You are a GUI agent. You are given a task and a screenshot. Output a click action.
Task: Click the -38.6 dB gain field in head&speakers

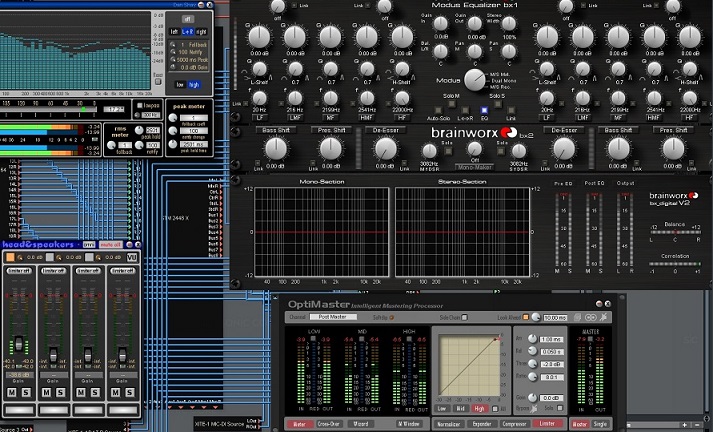pyautogui.click(x=19, y=375)
